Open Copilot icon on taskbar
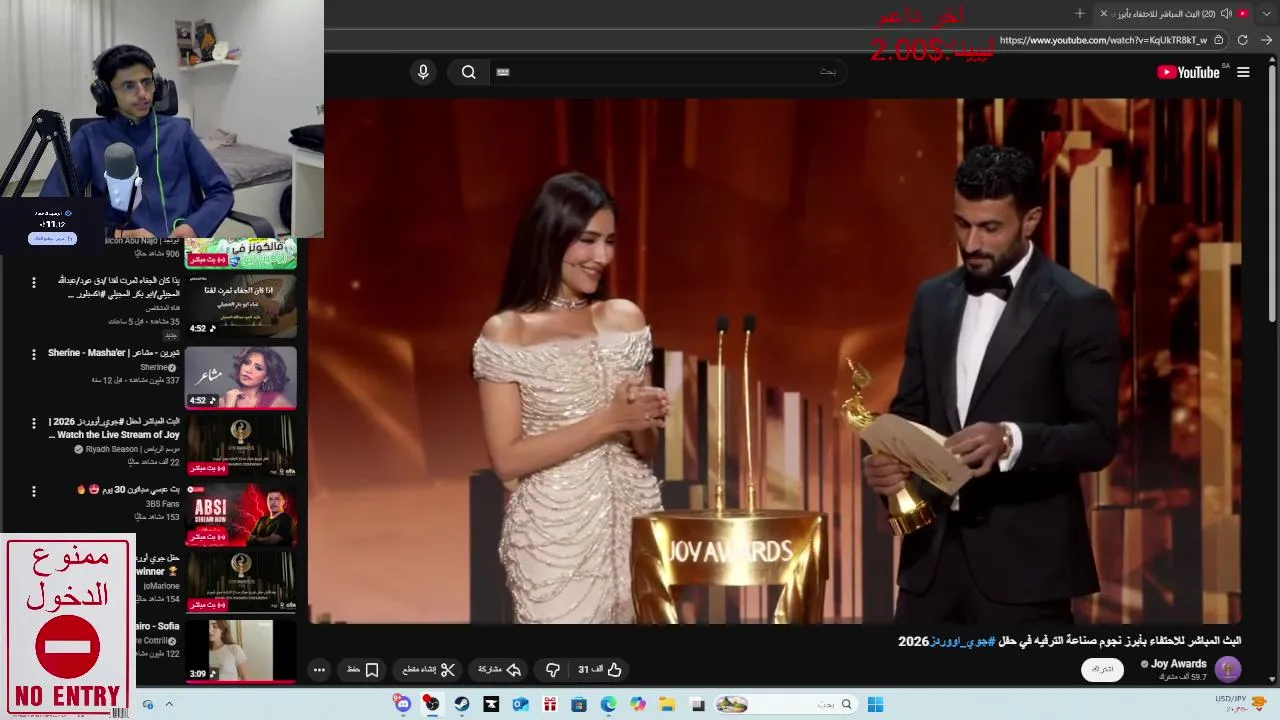Viewport: 1280px width, 720px height. coord(638,704)
